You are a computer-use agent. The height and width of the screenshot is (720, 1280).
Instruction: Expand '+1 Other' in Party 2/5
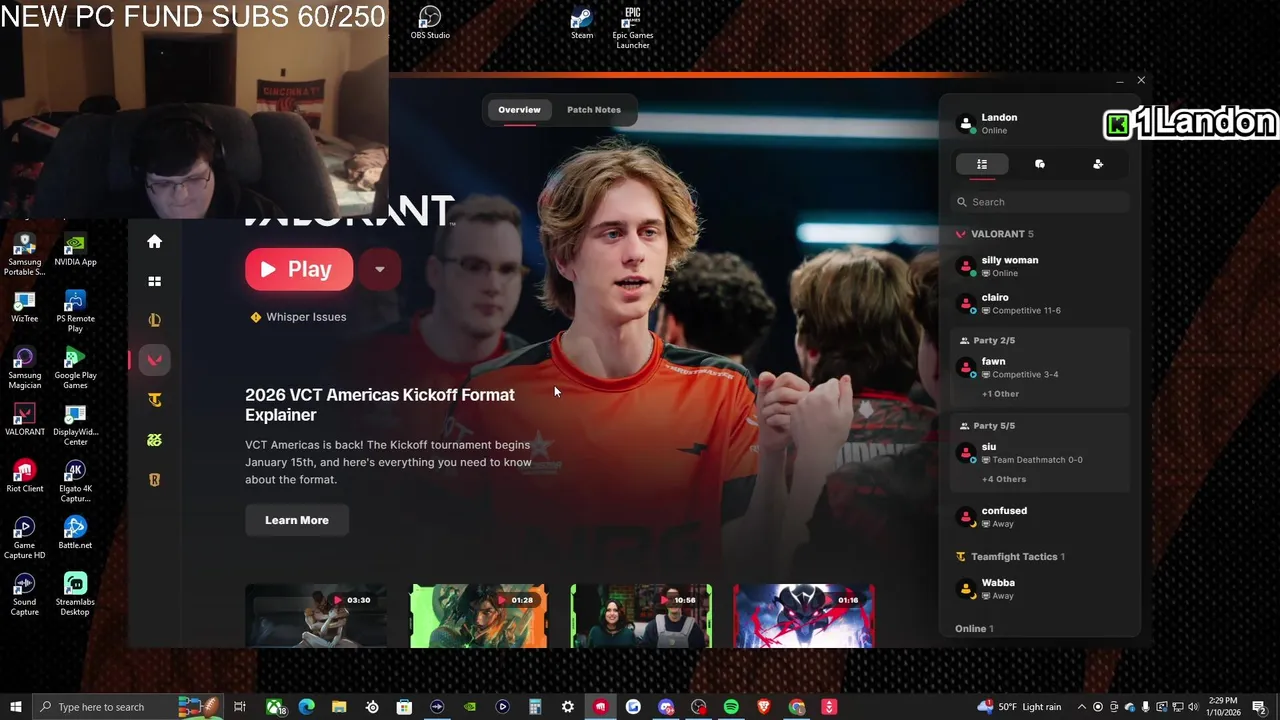(1000, 394)
